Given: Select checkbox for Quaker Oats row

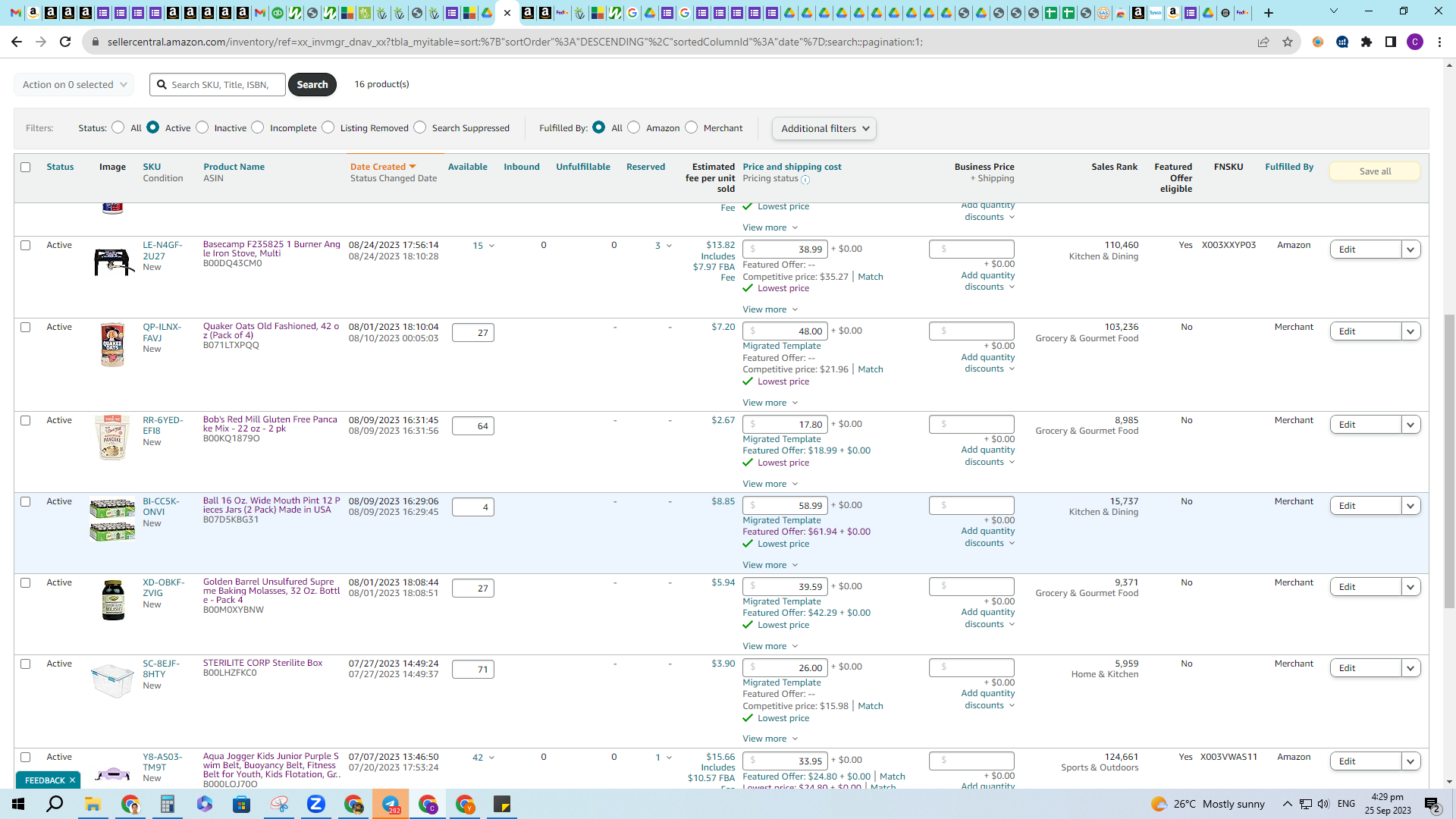Looking at the screenshot, I should tap(26, 328).
